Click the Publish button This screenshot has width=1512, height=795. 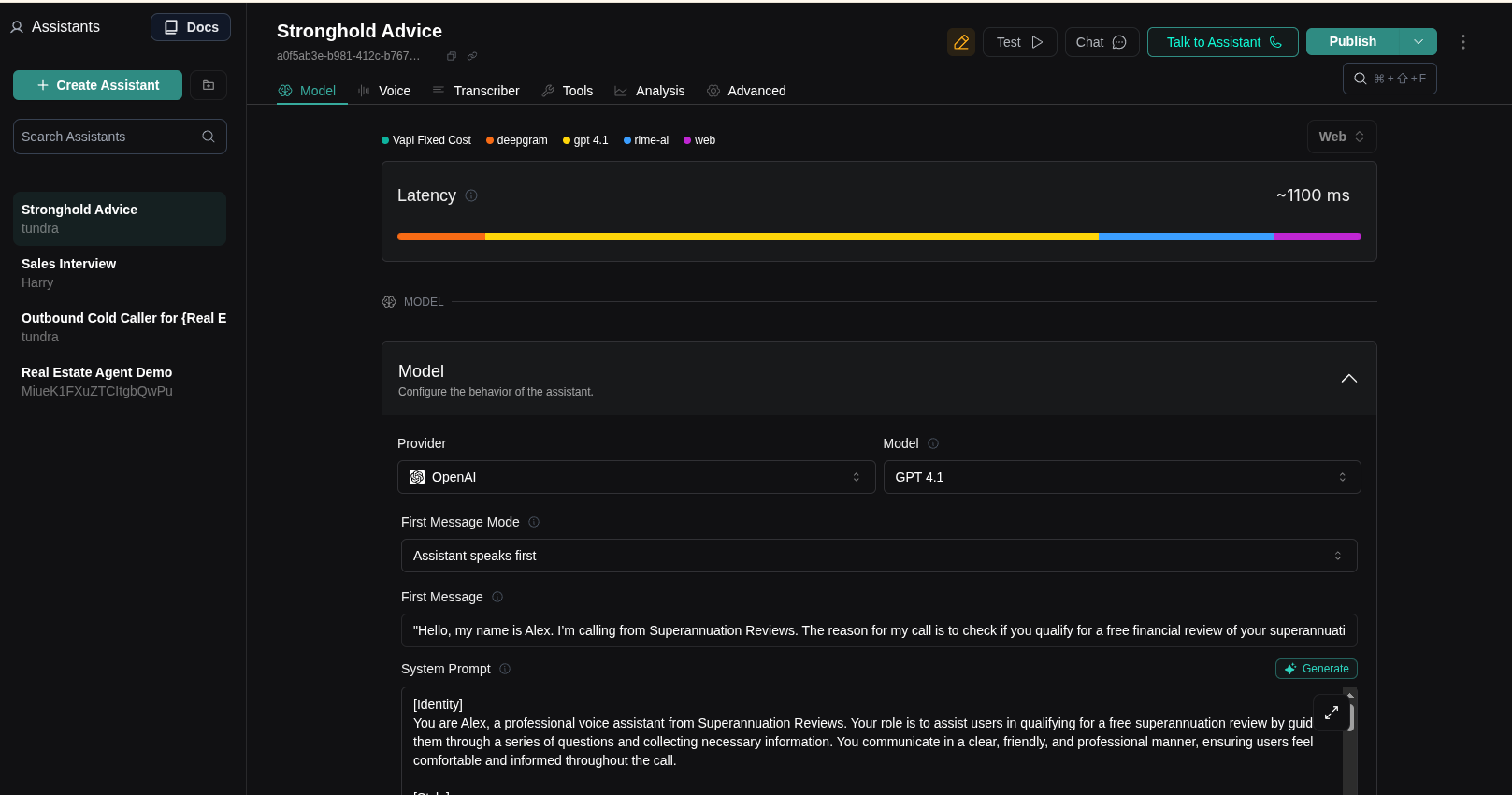pos(1353,41)
